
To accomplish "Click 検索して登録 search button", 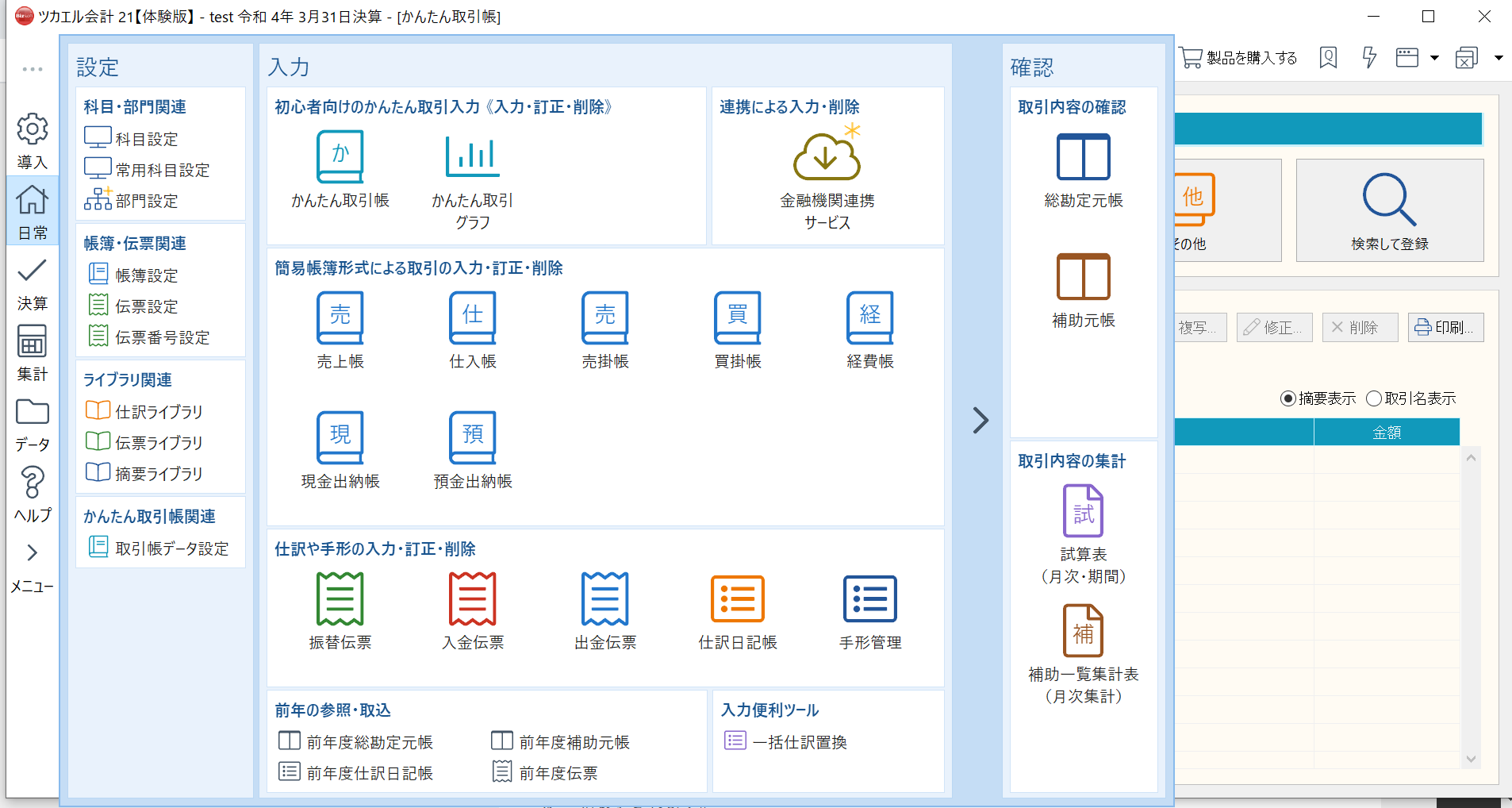I will pos(1390,210).
